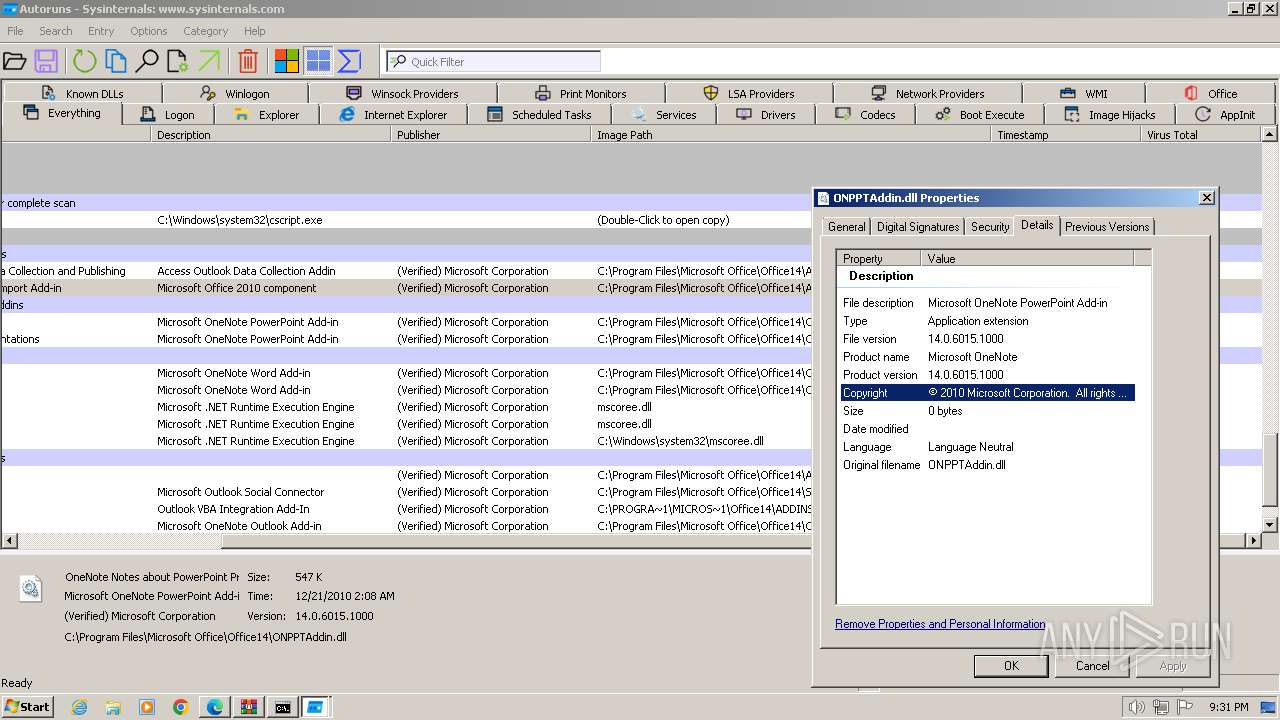
Task: Launch Internet Explorer from the taskbar
Action: [79, 707]
